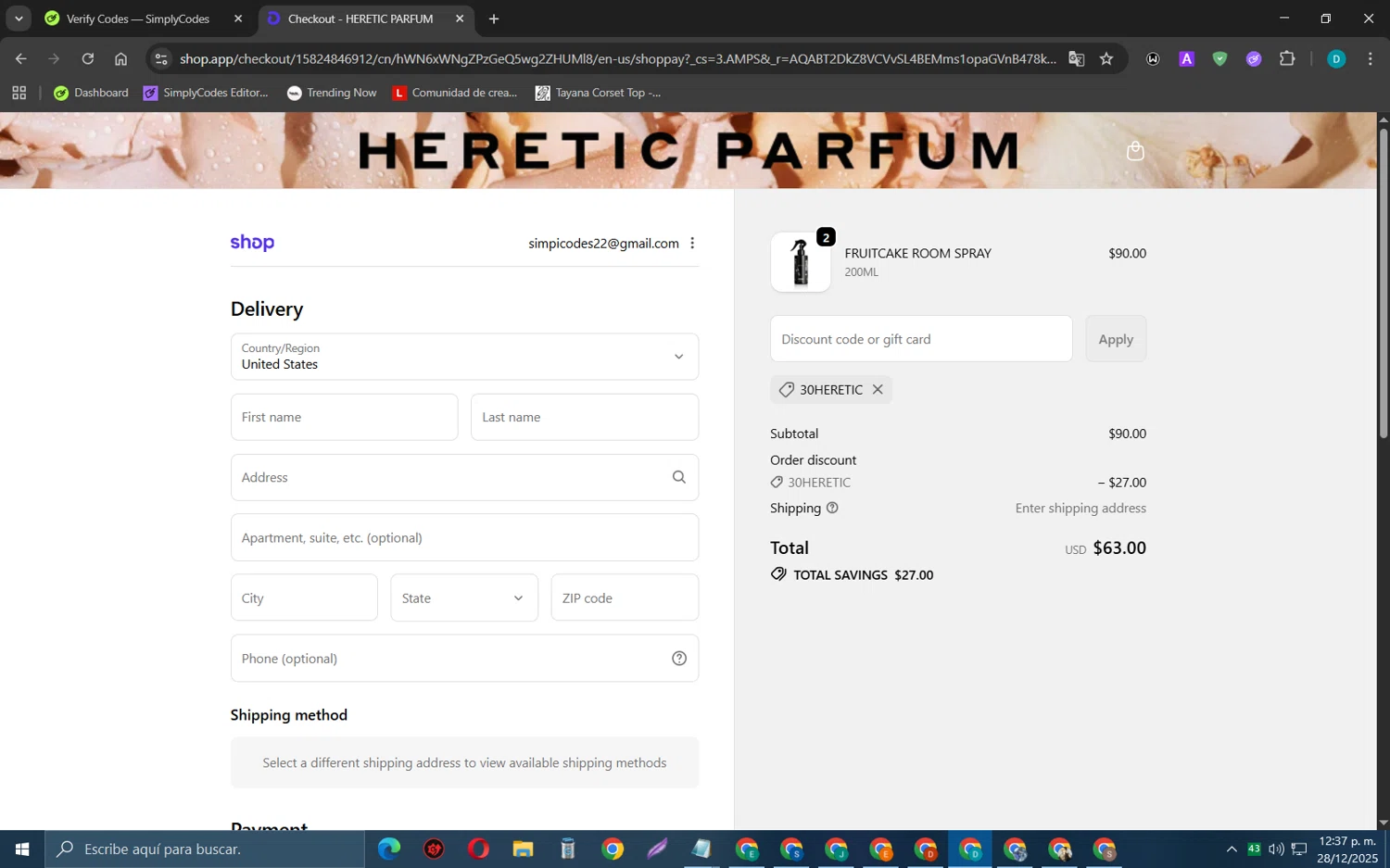Open the Windows Start menu

22,849
